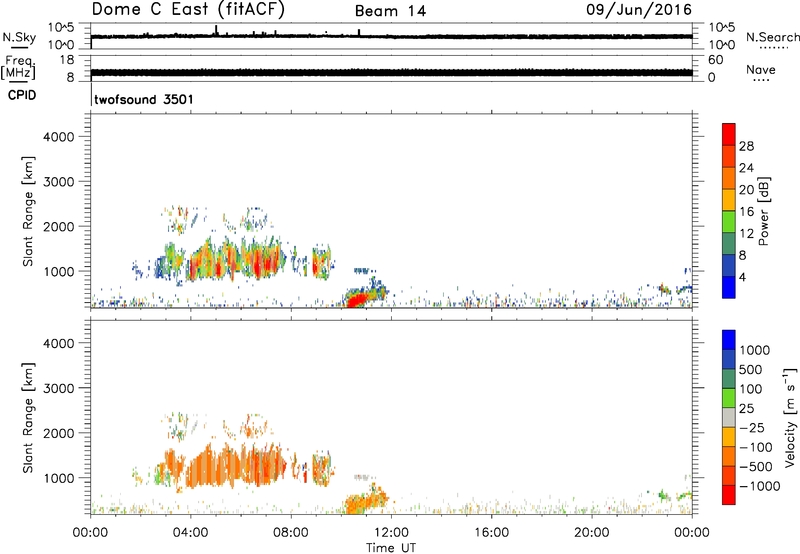Click the 'N.Sky' legend label
Screen dimensions: 800x554
click(x=19, y=37)
